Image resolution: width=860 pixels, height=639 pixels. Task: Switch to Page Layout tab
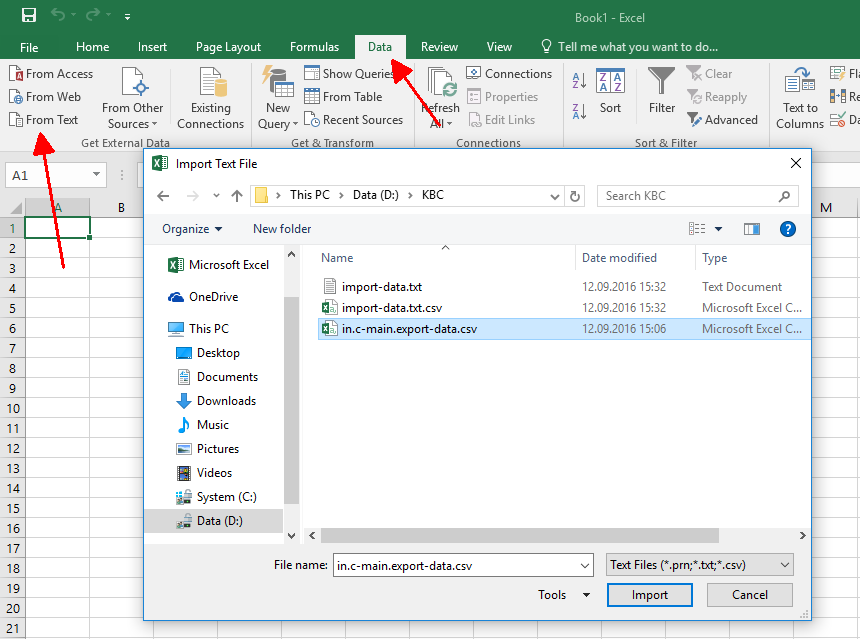tap(228, 47)
